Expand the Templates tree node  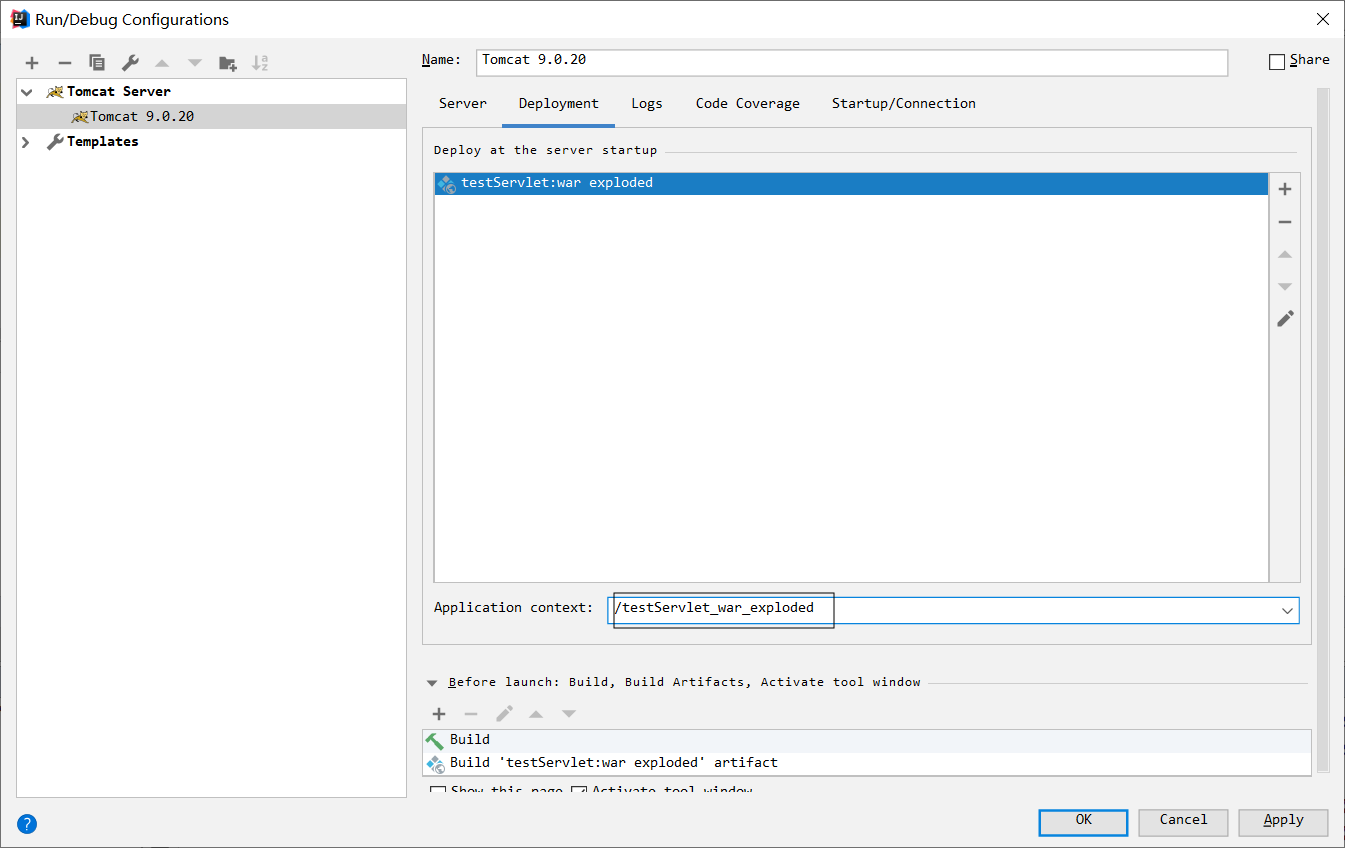click(x=27, y=142)
